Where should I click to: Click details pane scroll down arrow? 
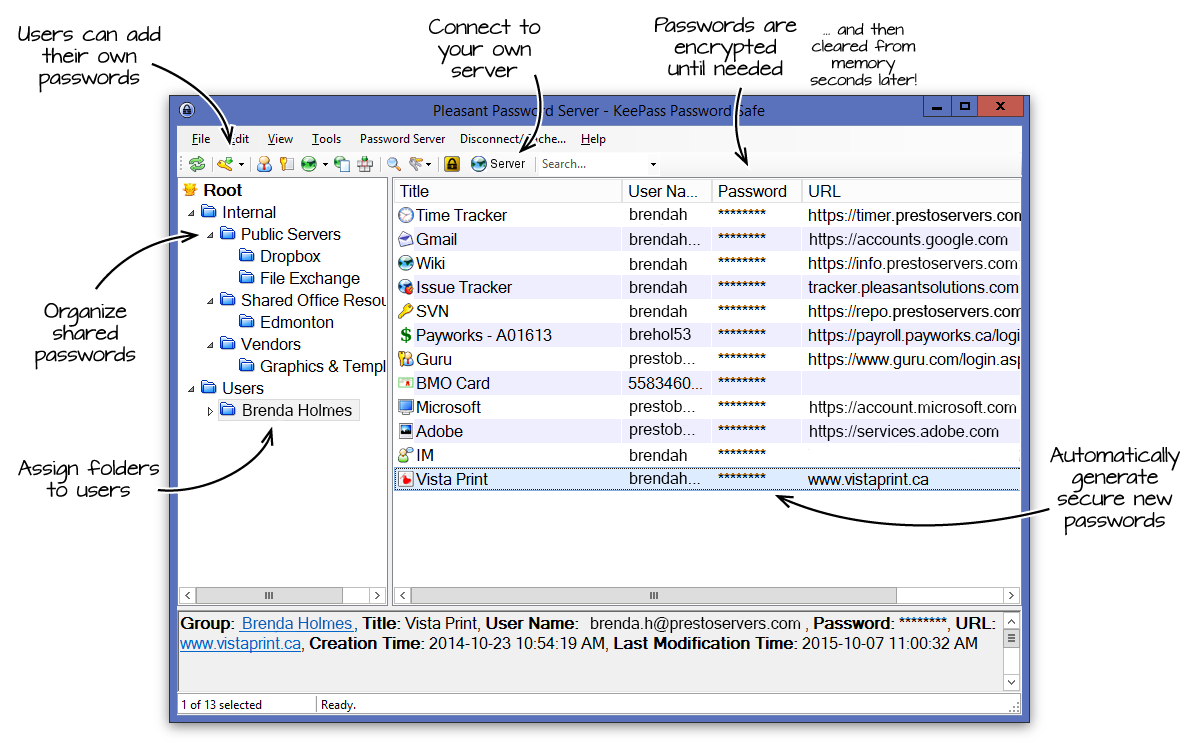(1011, 682)
